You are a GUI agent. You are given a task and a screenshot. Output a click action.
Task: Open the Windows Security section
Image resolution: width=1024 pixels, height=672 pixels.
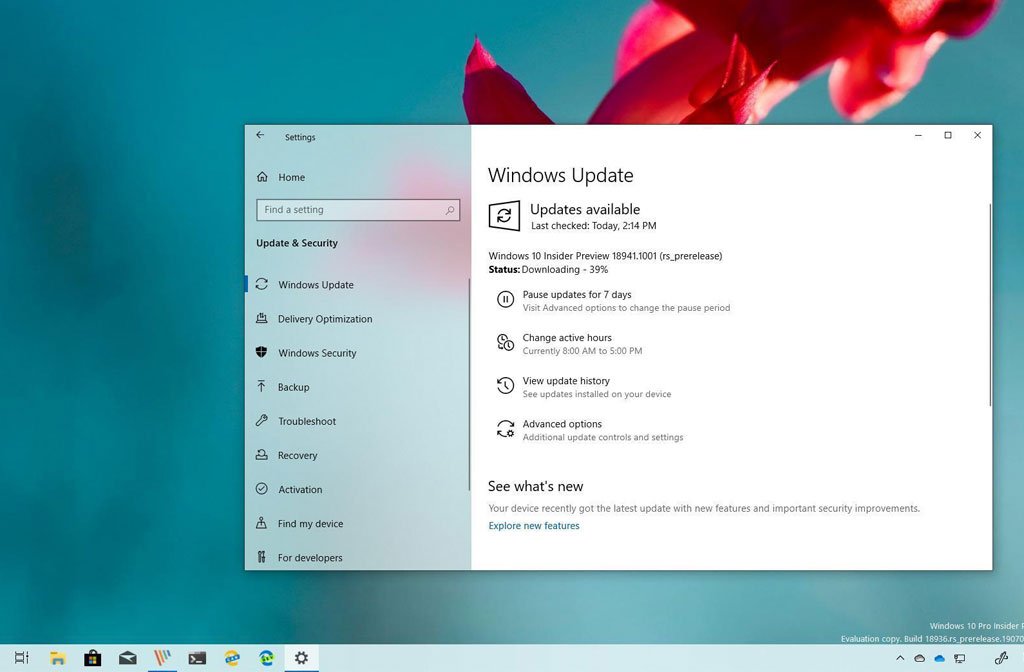[x=317, y=353]
